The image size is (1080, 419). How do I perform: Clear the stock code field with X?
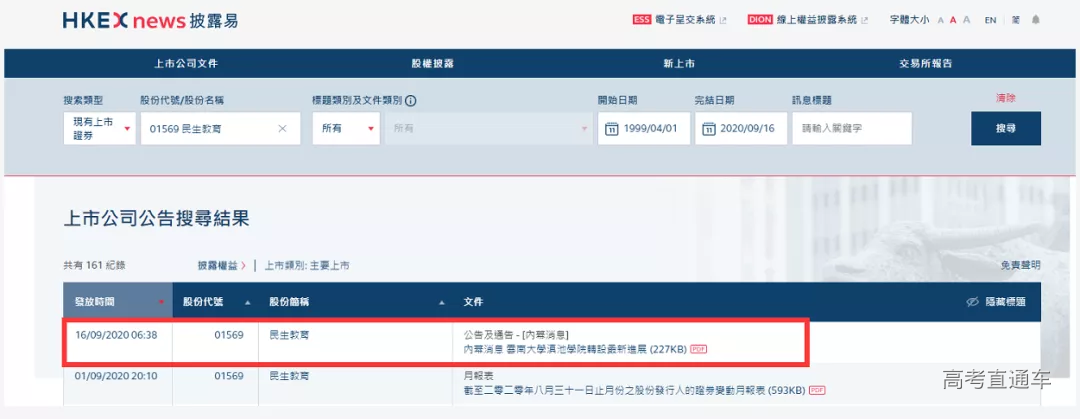click(282, 128)
